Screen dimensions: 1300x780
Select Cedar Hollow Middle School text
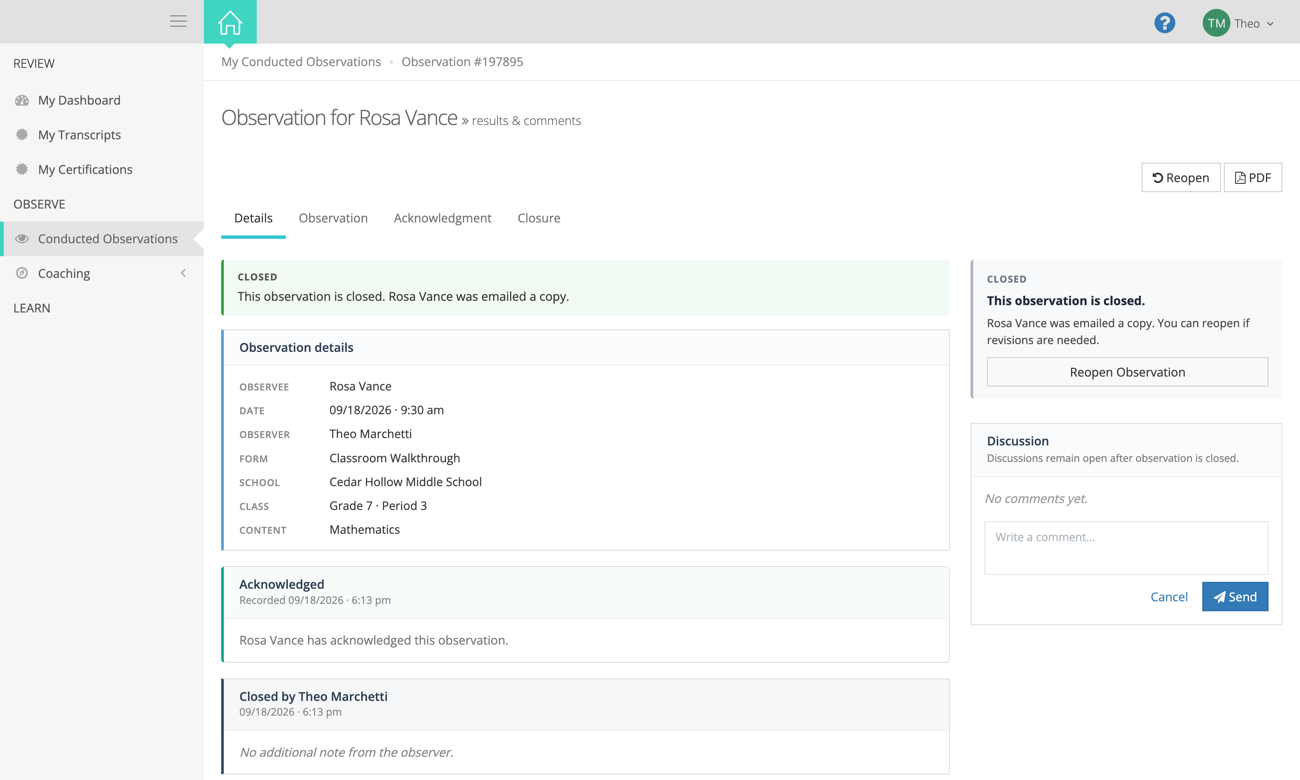(405, 482)
